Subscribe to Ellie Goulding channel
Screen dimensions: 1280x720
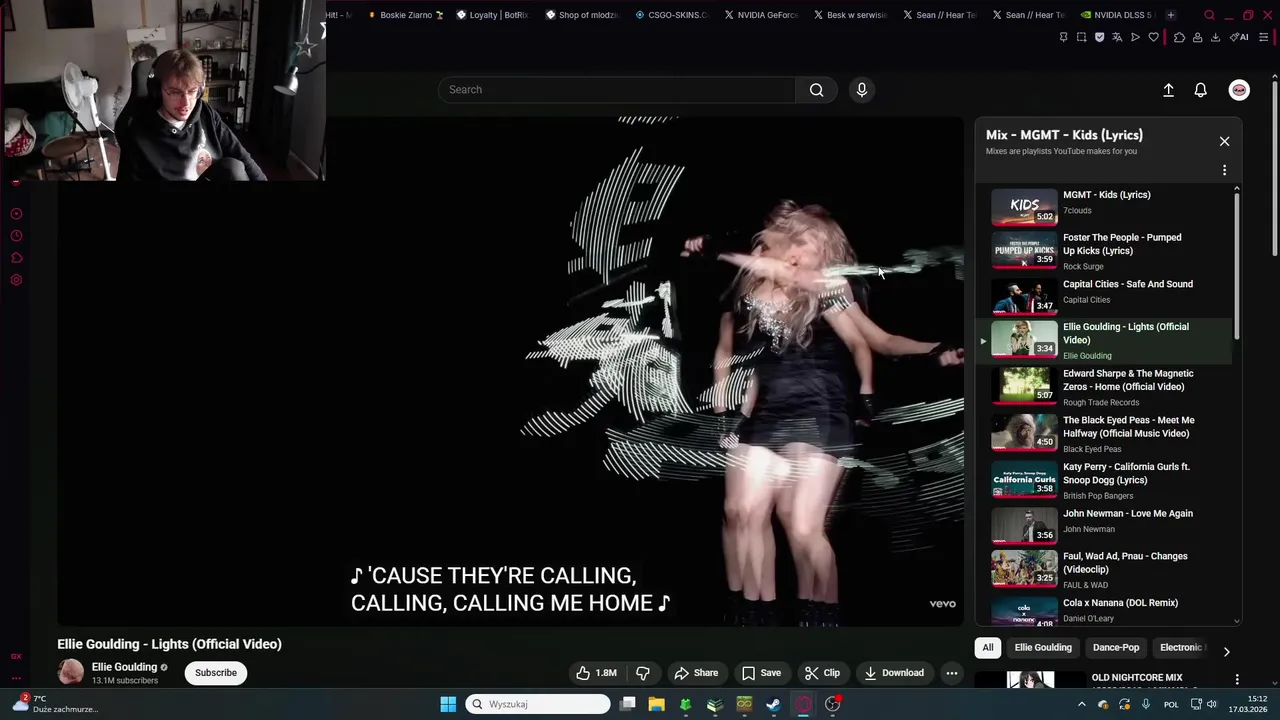[x=216, y=673]
